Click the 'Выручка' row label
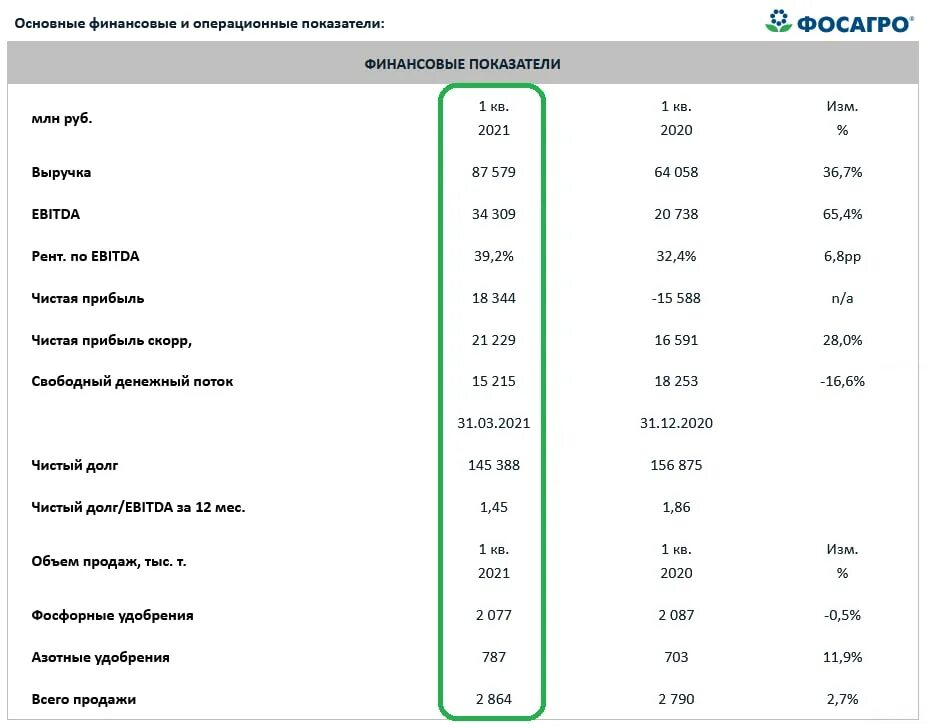Screen dimensions: 929x728 [61, 172]
